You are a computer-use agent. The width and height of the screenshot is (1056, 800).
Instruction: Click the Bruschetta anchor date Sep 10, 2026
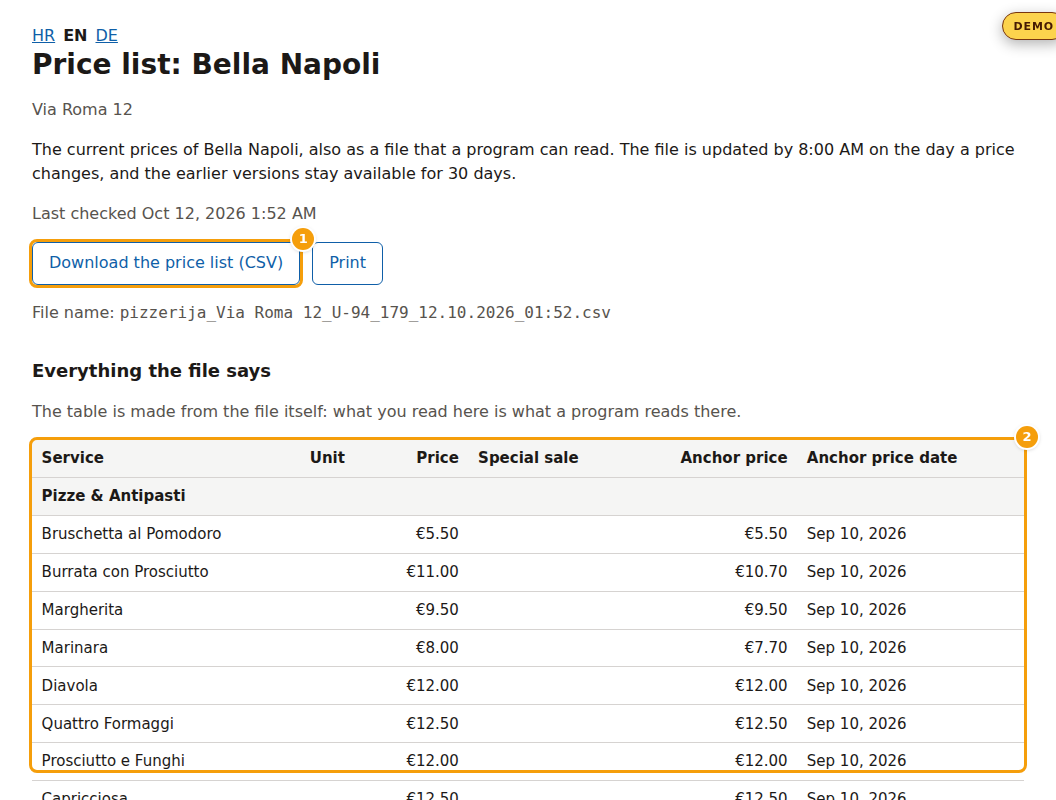point(857,534)
